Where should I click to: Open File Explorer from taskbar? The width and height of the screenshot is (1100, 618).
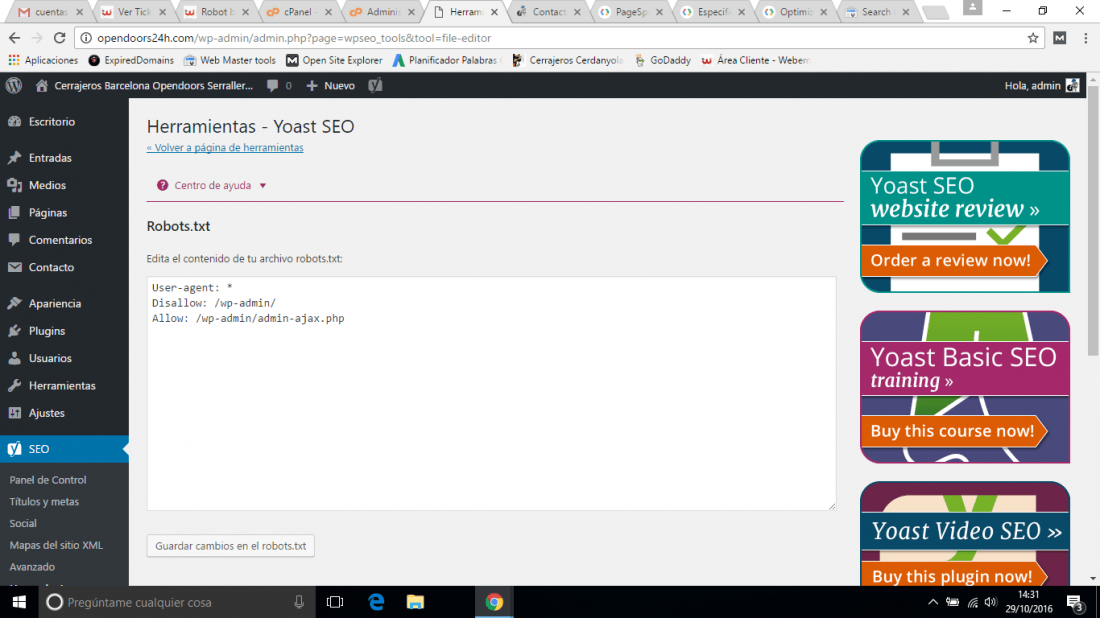415,602
